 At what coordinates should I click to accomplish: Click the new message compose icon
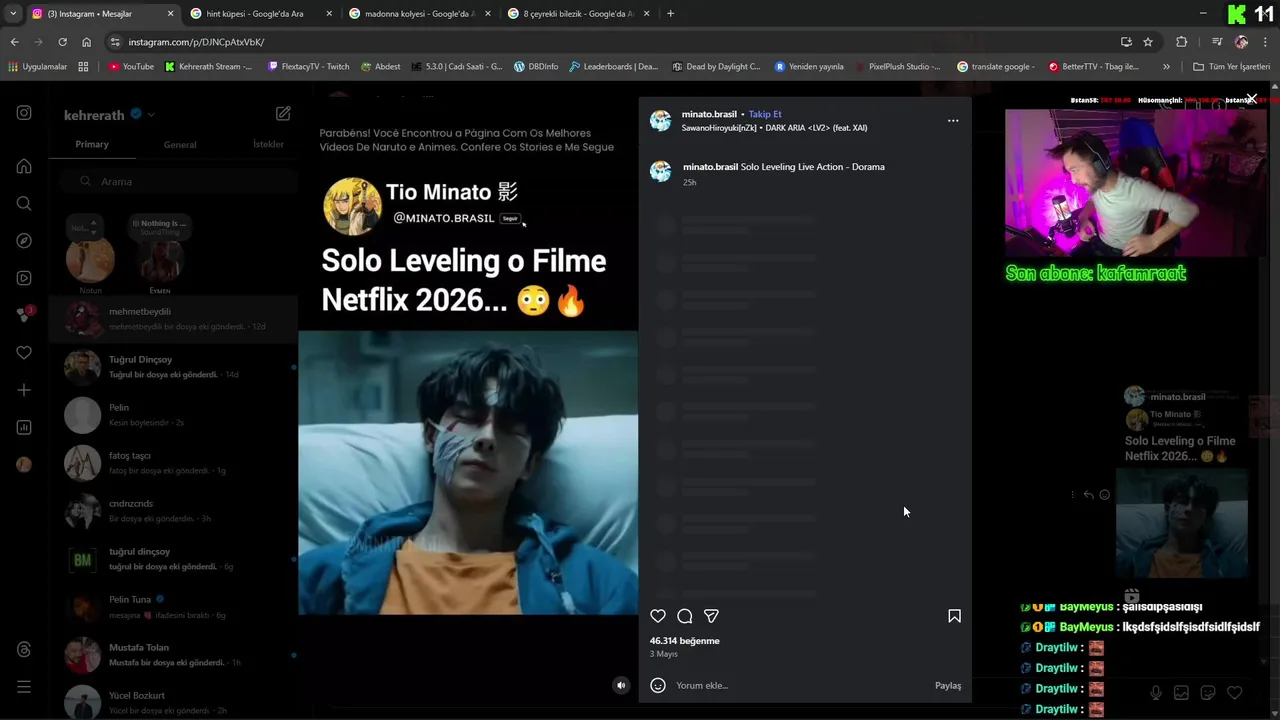pyautogui.click(x=283, y=114)
